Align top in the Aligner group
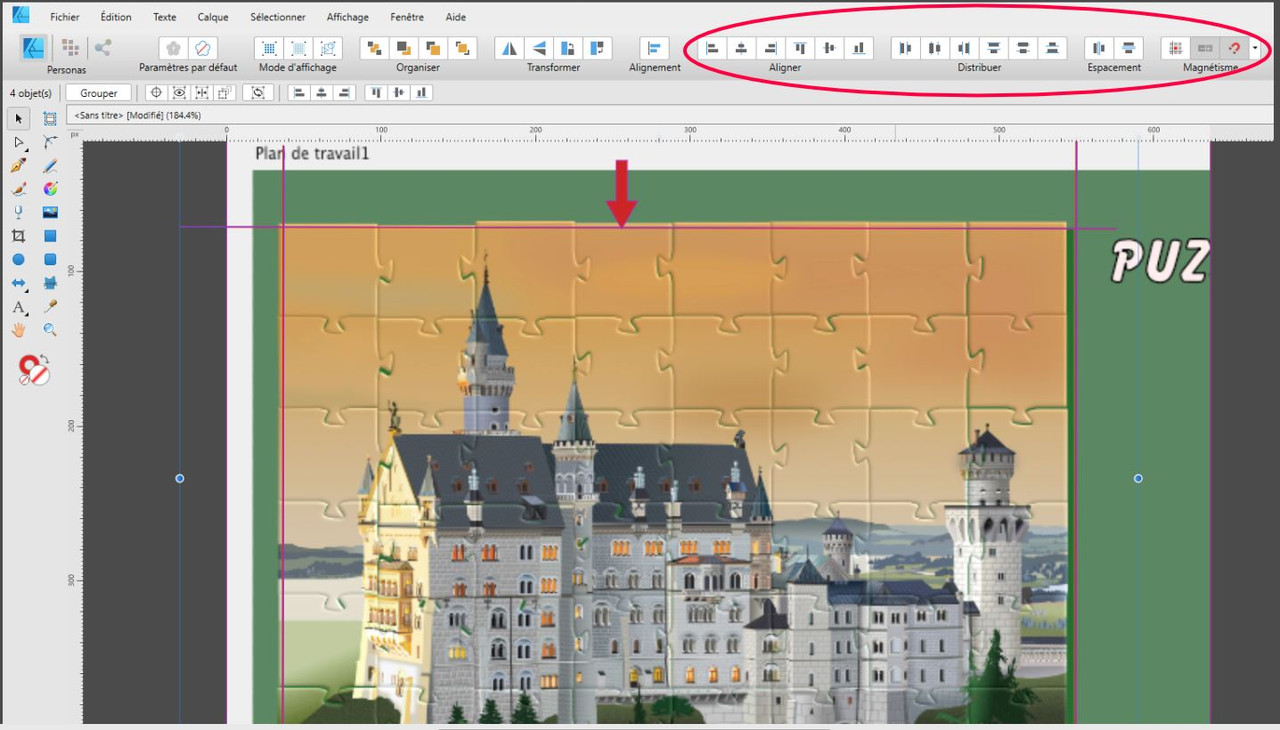Screen dimensions: 1280x730 (x=800, y=47)
